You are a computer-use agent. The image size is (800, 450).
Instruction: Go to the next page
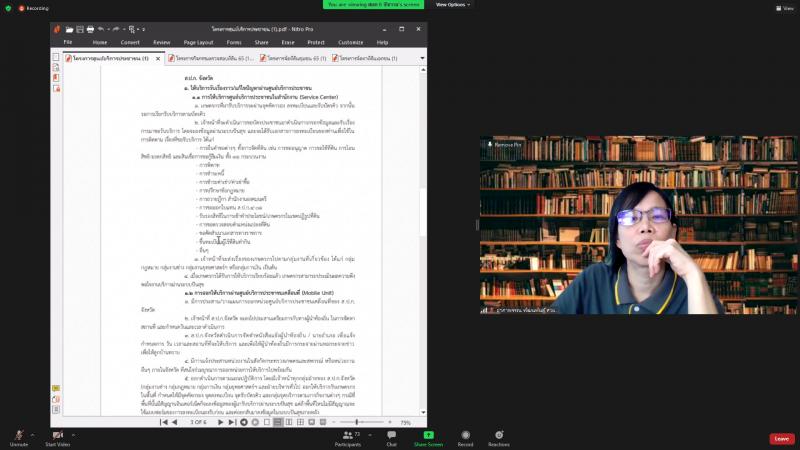point(220,422)
